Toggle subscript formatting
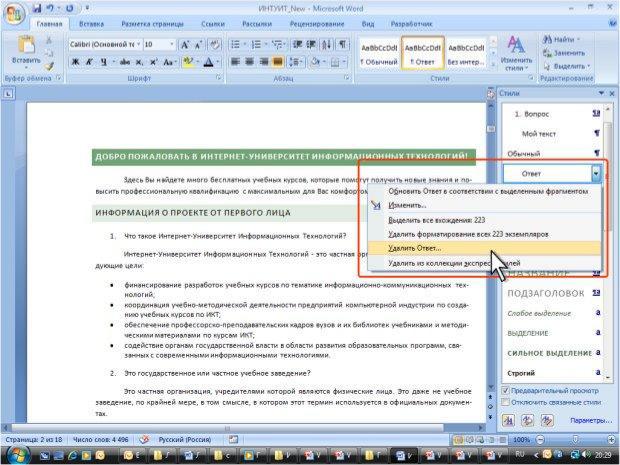This screenshot has height=465, width=620. [x=139, y=62]
